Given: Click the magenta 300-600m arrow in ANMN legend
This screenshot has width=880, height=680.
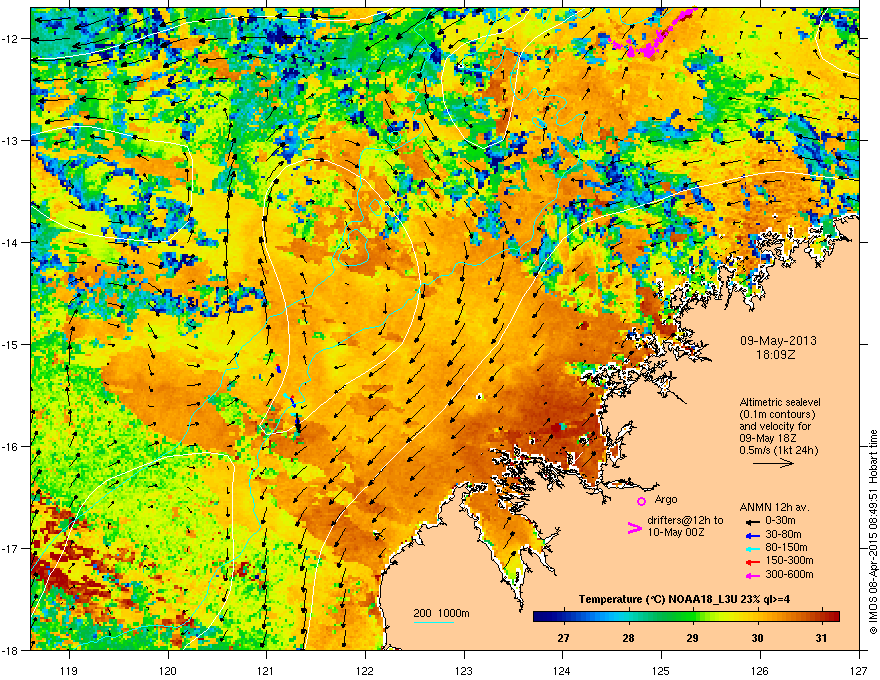Looking at the screenshot, I should tap(752, 575).
